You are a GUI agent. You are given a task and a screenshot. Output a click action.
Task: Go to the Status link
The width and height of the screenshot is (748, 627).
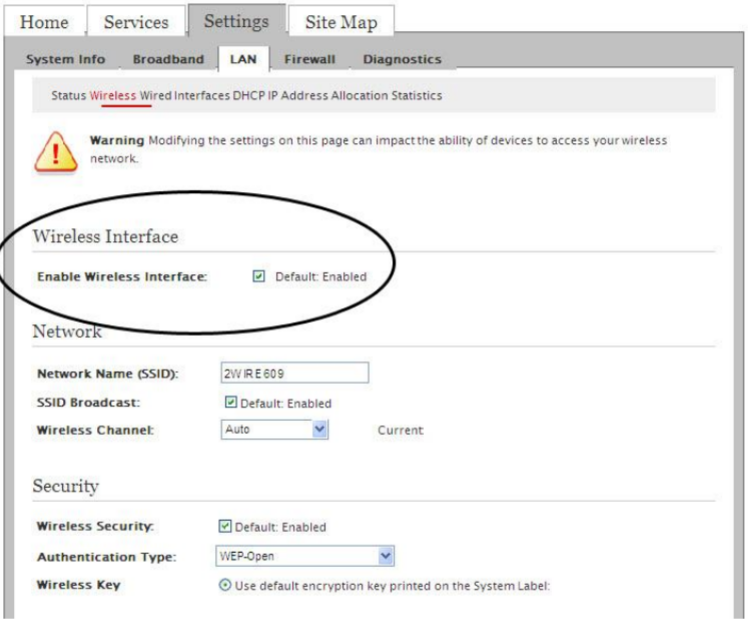click(68, 95)
